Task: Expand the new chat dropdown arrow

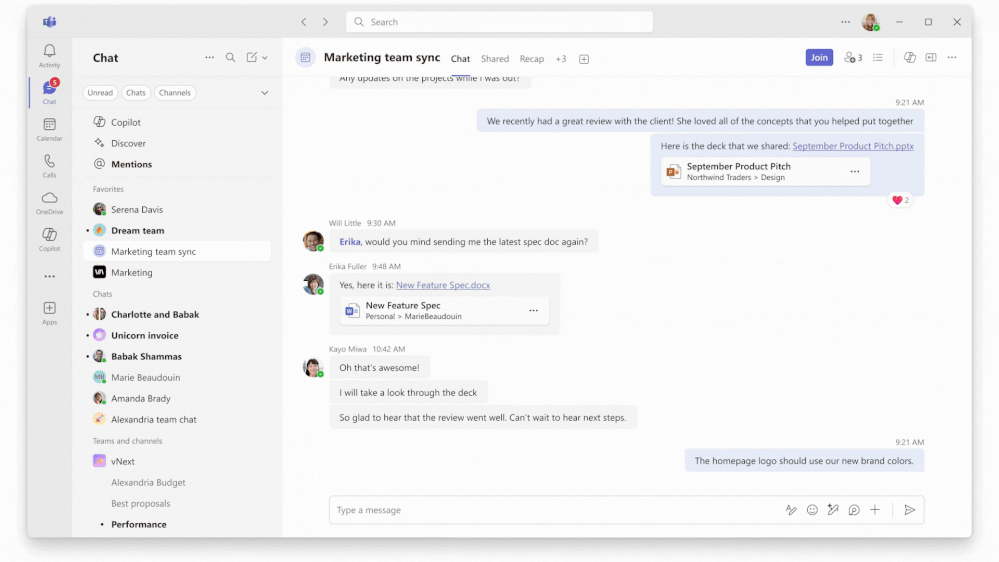Action: [x=265, y=58]
